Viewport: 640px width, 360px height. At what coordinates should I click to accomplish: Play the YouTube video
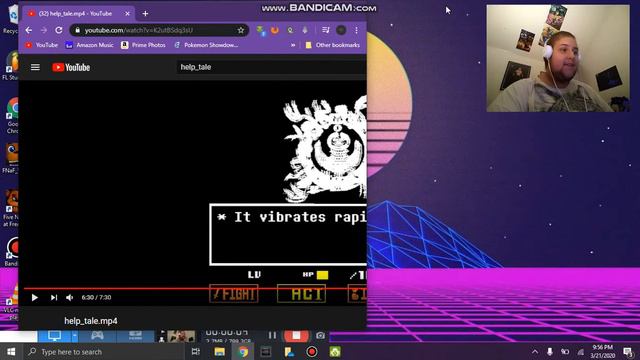click(35, 298)
